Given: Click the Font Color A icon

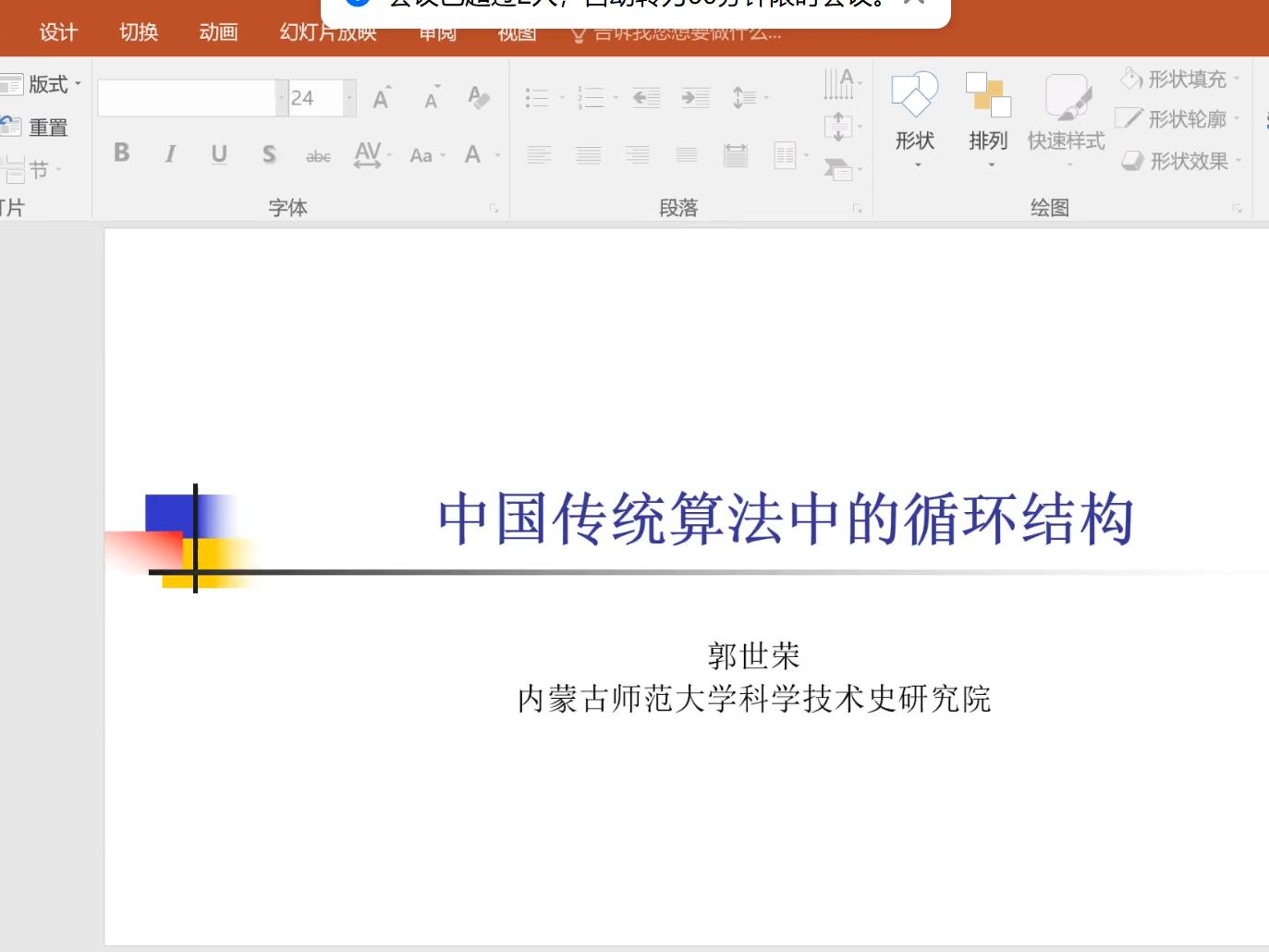Looking at the screenshot, I should tap(473, 154).
